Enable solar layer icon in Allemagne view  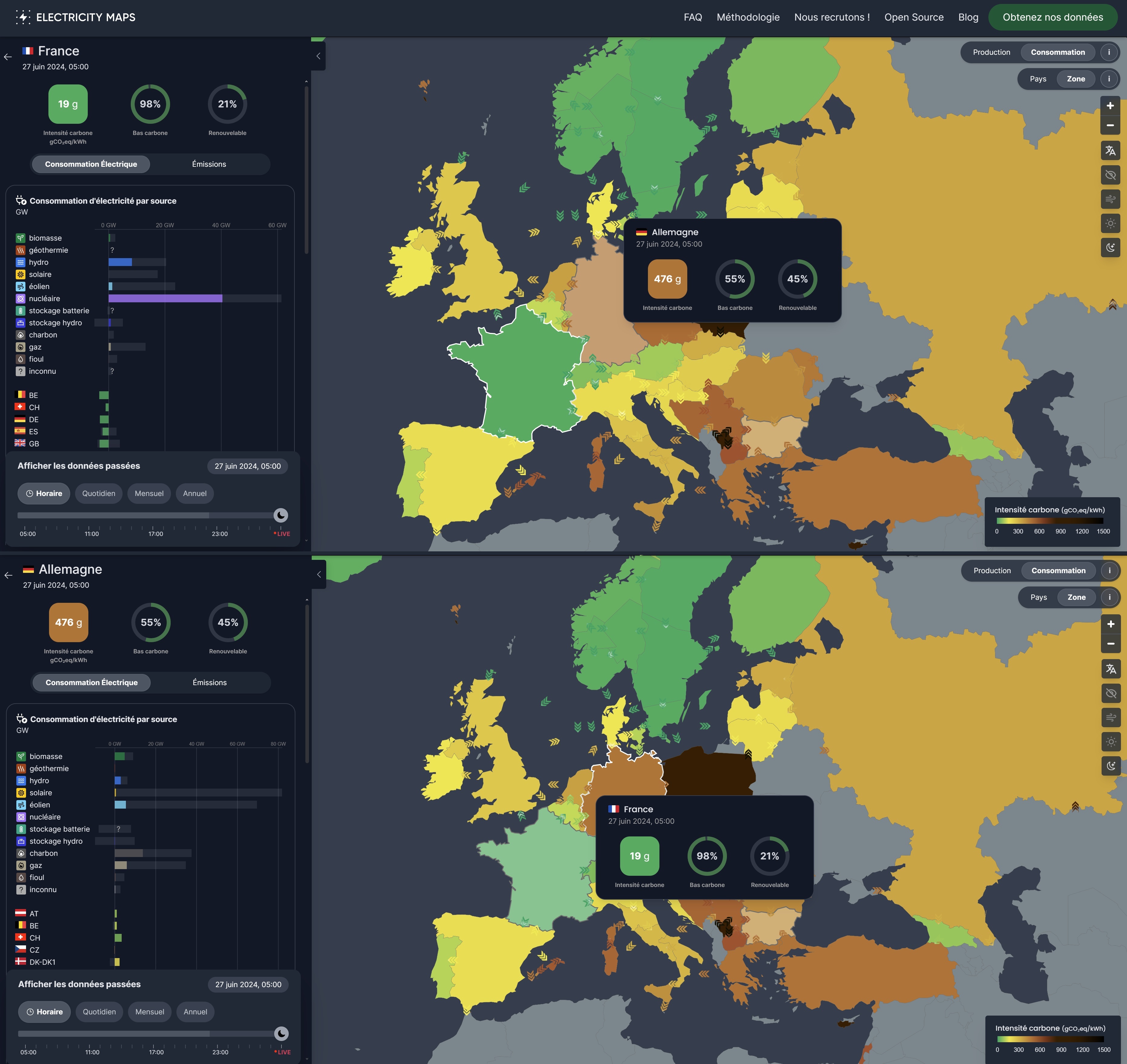[x=1111, y=742]
